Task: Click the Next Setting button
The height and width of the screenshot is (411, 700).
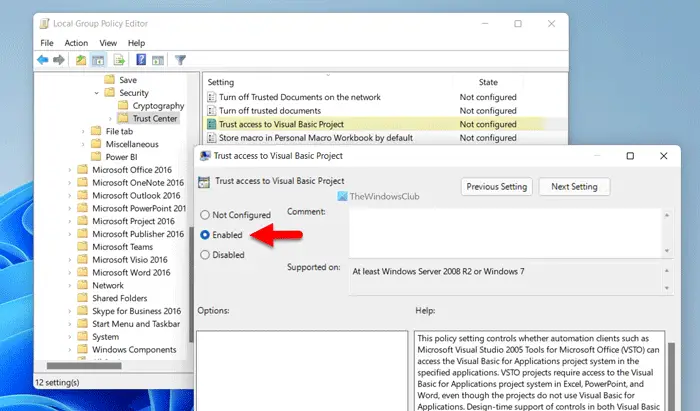Action: [574, 187]
